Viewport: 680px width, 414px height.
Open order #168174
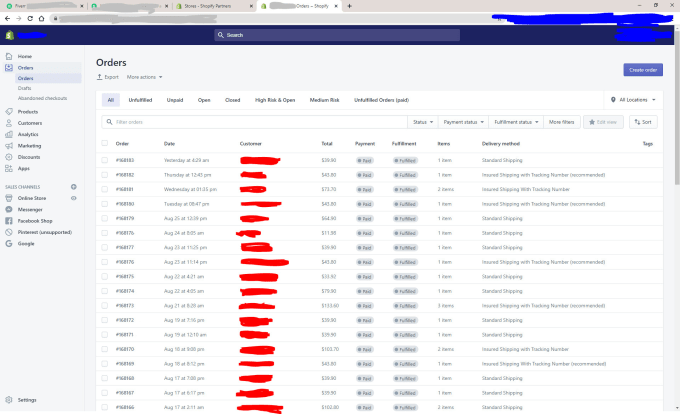click(125, 291)
